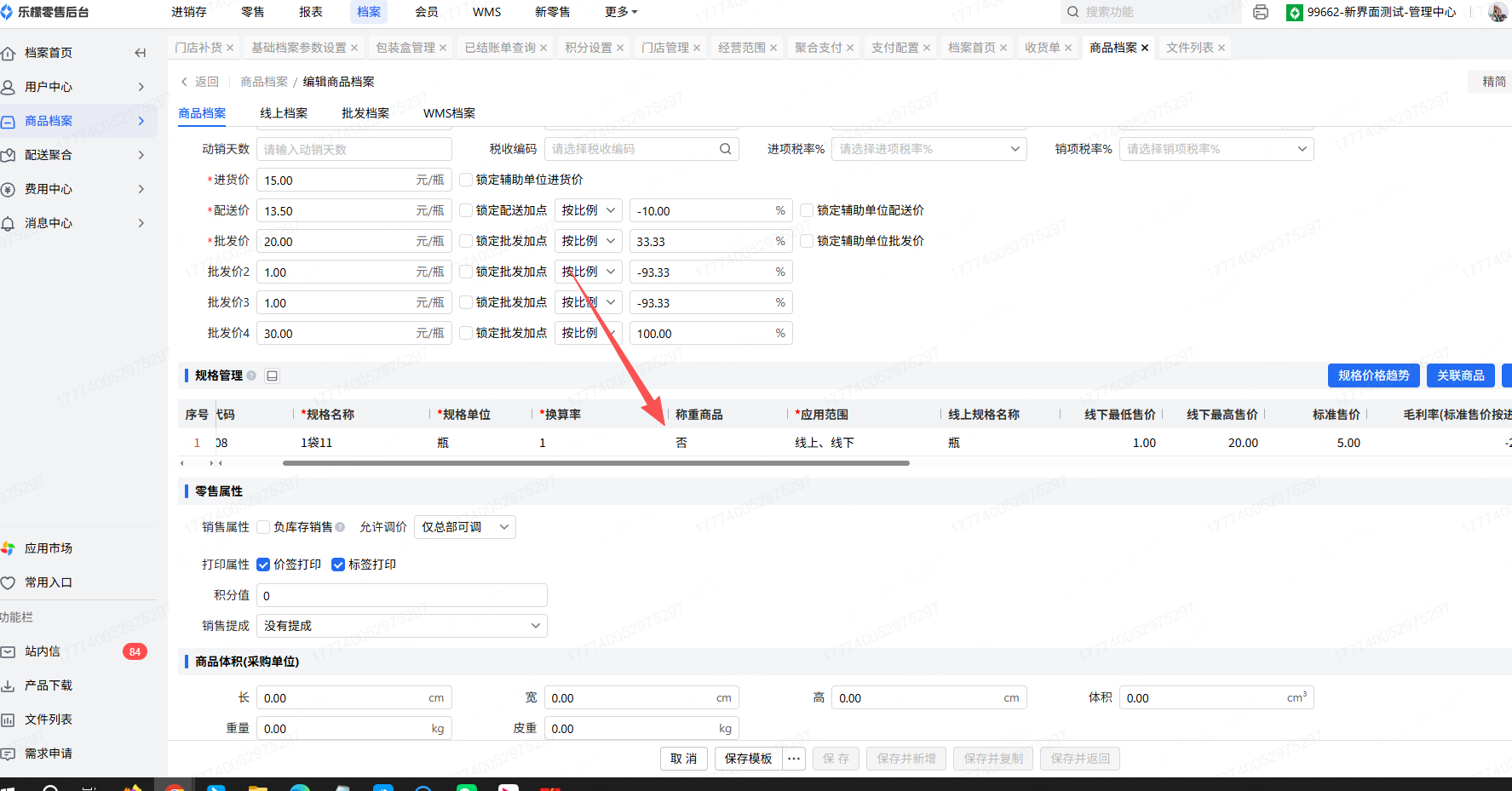Click the 费用中心 coin icon in sidebar
The width and height of the screenshot is (1512, 791).
tap(9, 189)
